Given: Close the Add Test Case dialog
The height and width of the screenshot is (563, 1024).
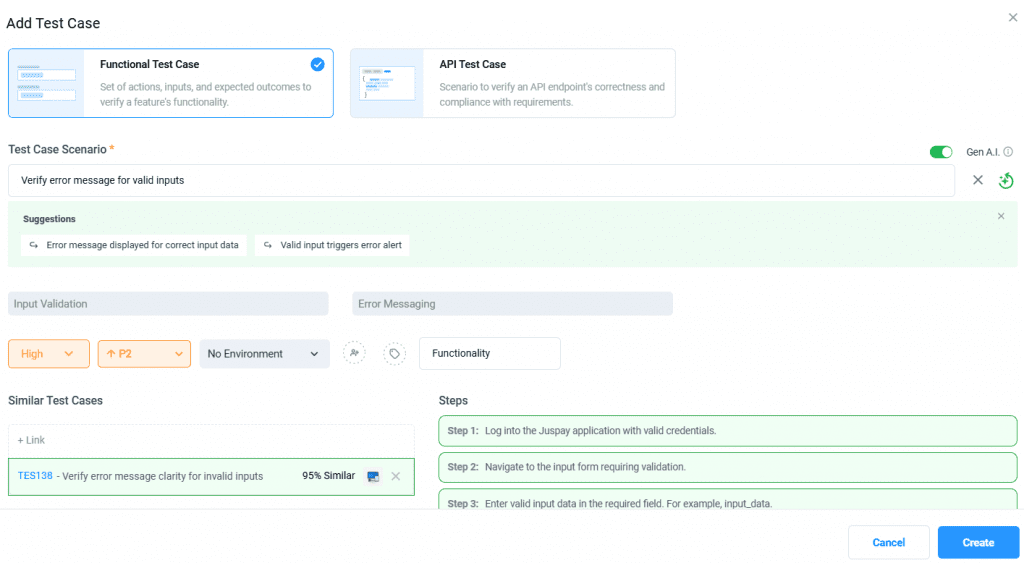Looking at the screenshot, I should click(1013, 18).
